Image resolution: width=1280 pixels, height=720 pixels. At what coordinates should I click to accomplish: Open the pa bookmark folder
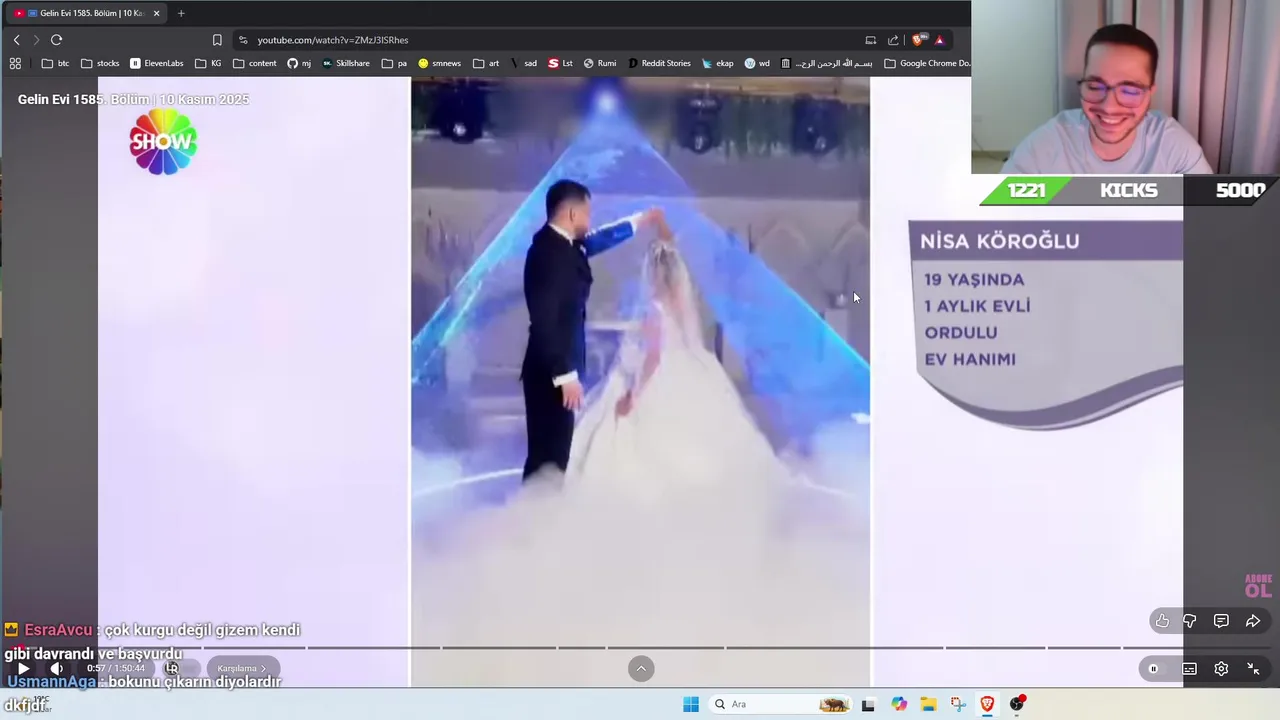(x=395, y=63)
